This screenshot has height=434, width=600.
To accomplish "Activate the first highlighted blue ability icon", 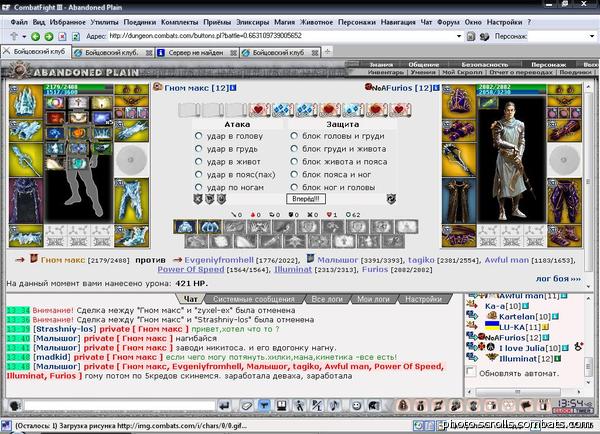I will [186, 227].
